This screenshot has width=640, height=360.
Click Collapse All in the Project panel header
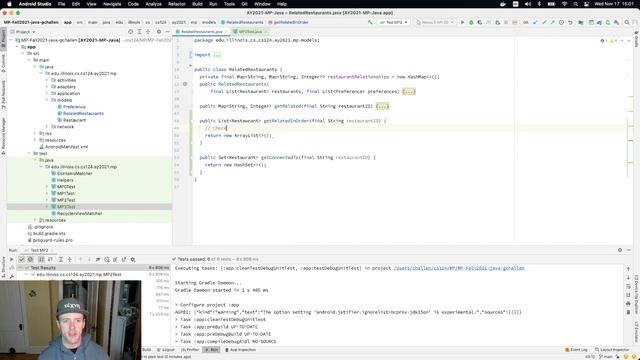coord(148,32)
